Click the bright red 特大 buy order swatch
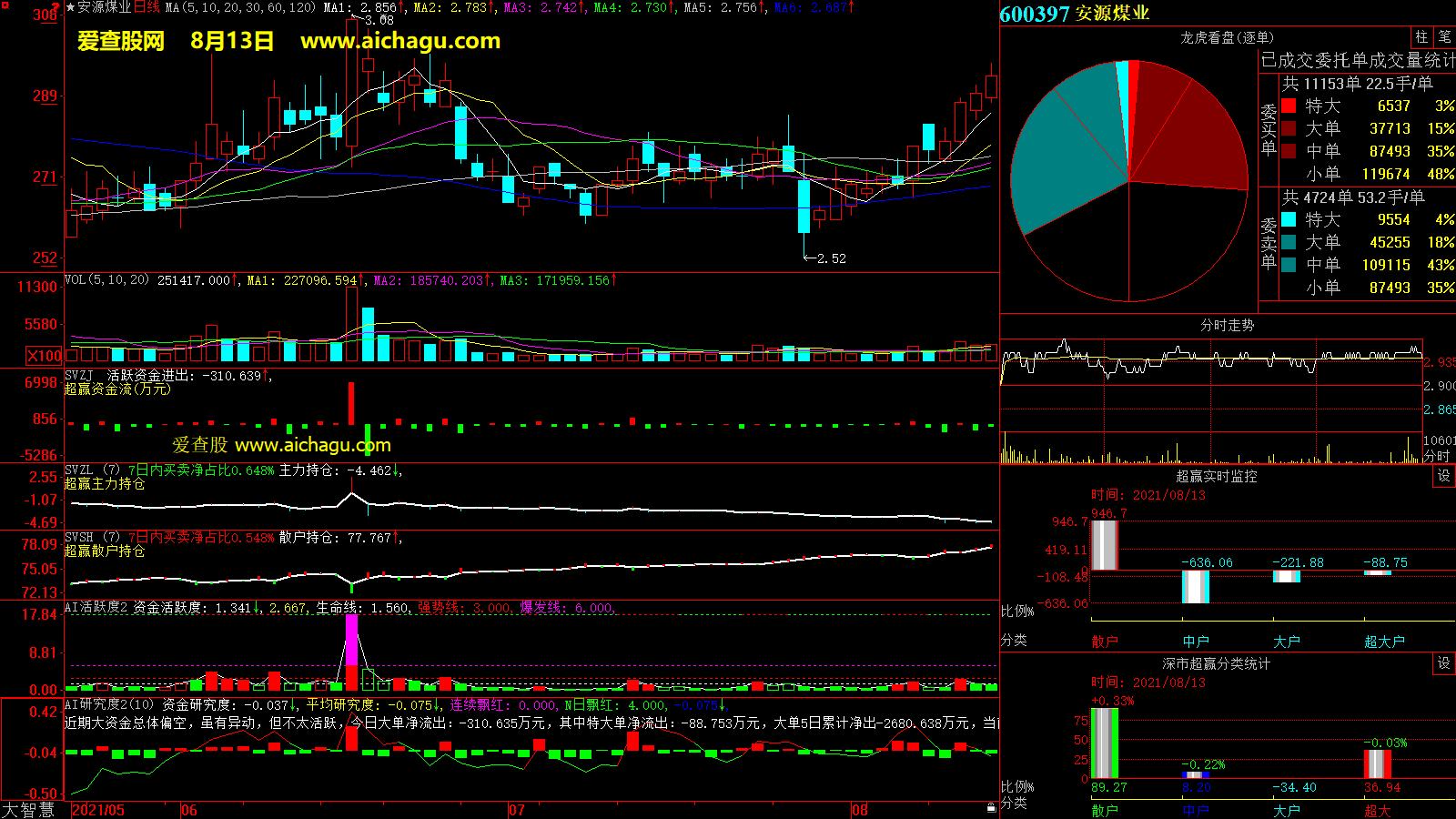Screen dimensions: 1456x819 click(1289, 106)
